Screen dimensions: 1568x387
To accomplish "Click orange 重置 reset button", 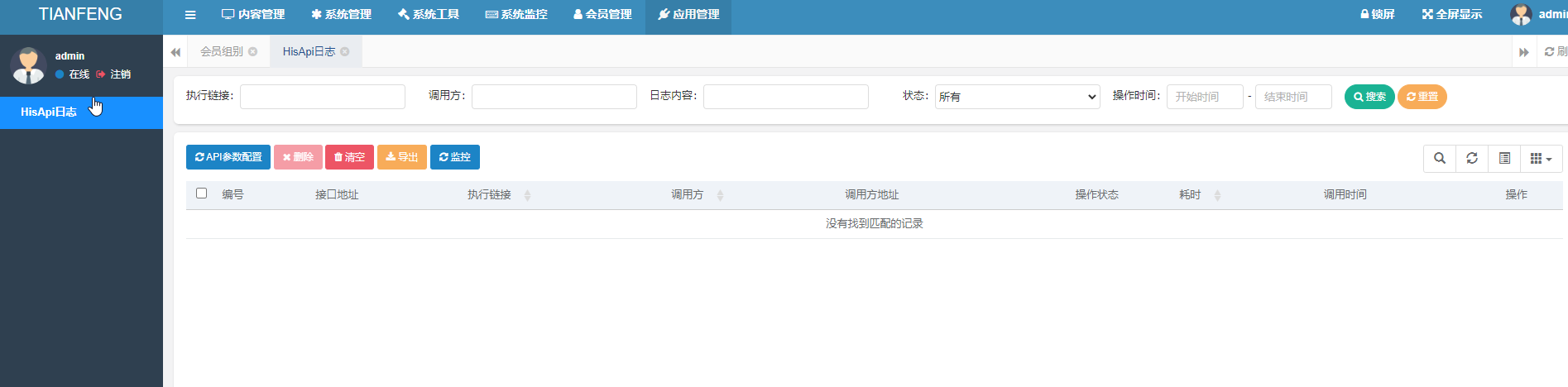I will (x=1422, y=97).
